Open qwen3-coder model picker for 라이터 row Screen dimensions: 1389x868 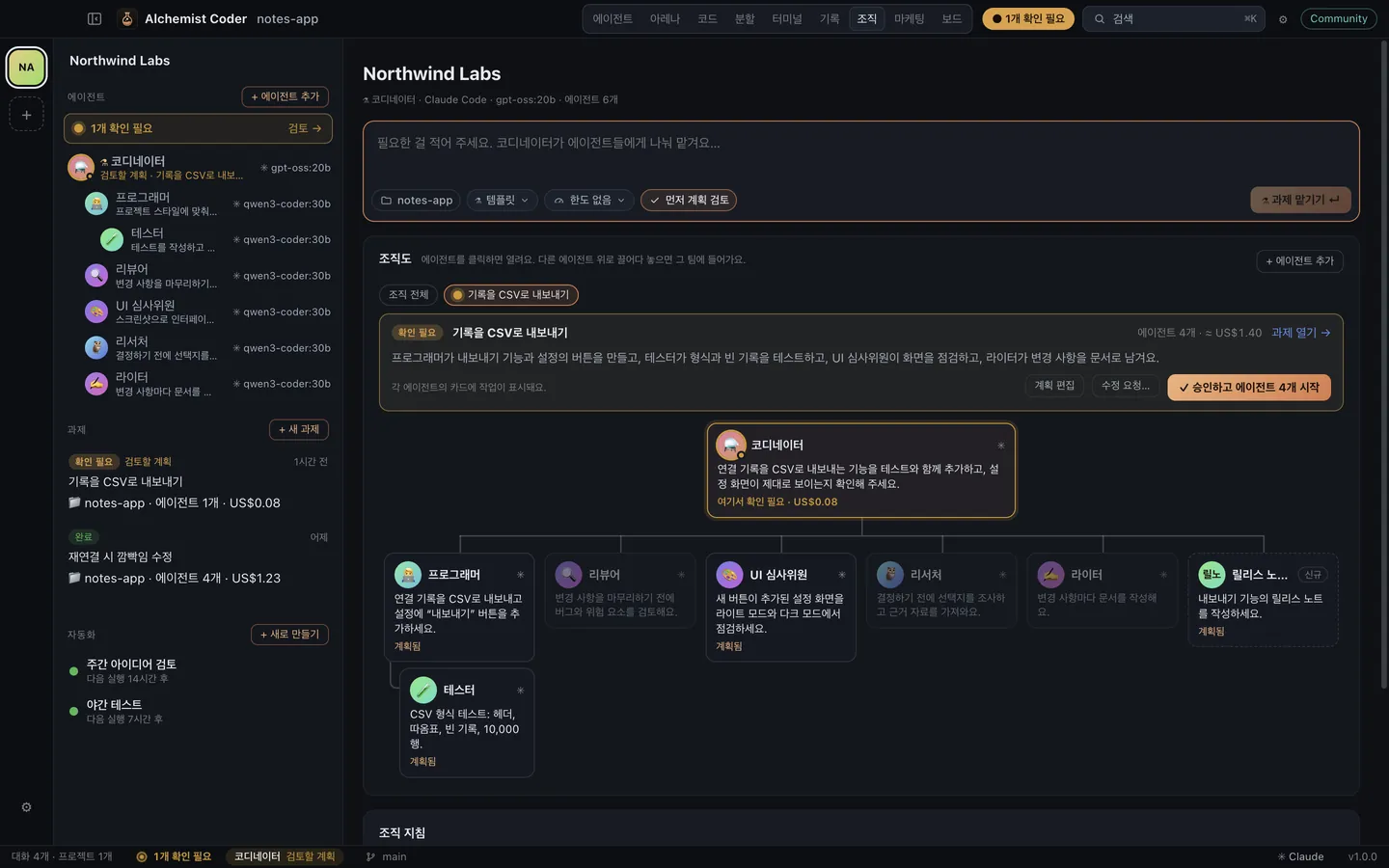click(x=282, y=384)
